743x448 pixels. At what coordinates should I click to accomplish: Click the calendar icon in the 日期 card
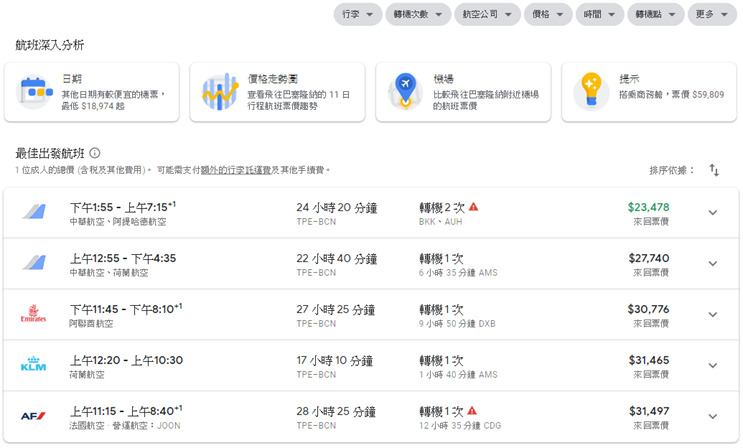coord(35,92)
